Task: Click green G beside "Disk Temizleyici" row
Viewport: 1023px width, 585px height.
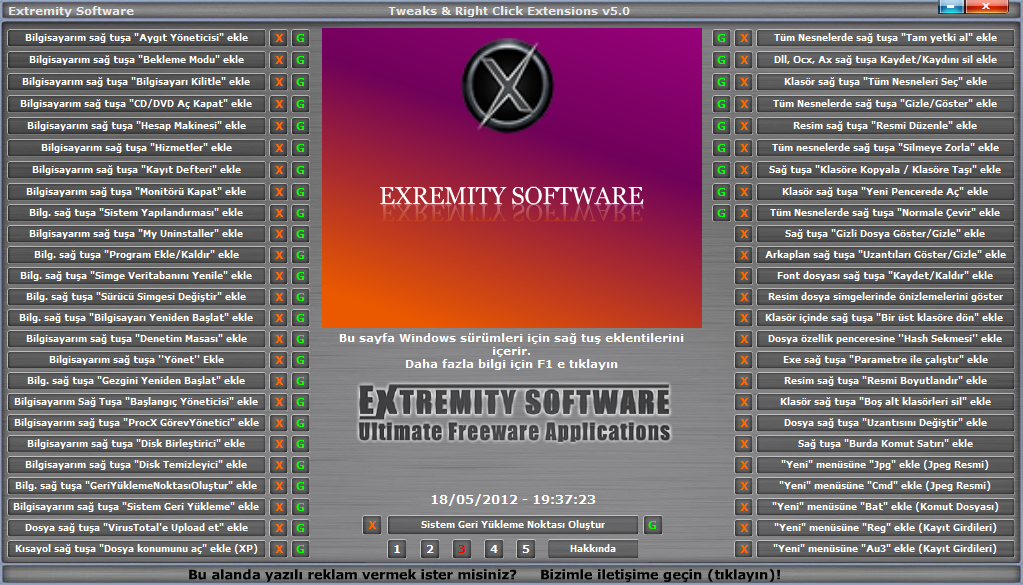Action: [301, 465]
